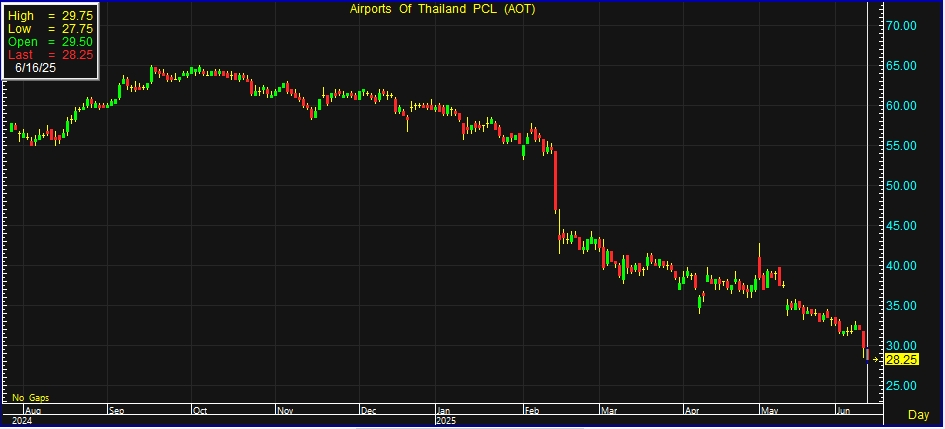Screen dimensions: 945x429
Task: Click the Sep month label on time axis
Action: [116, 411]
